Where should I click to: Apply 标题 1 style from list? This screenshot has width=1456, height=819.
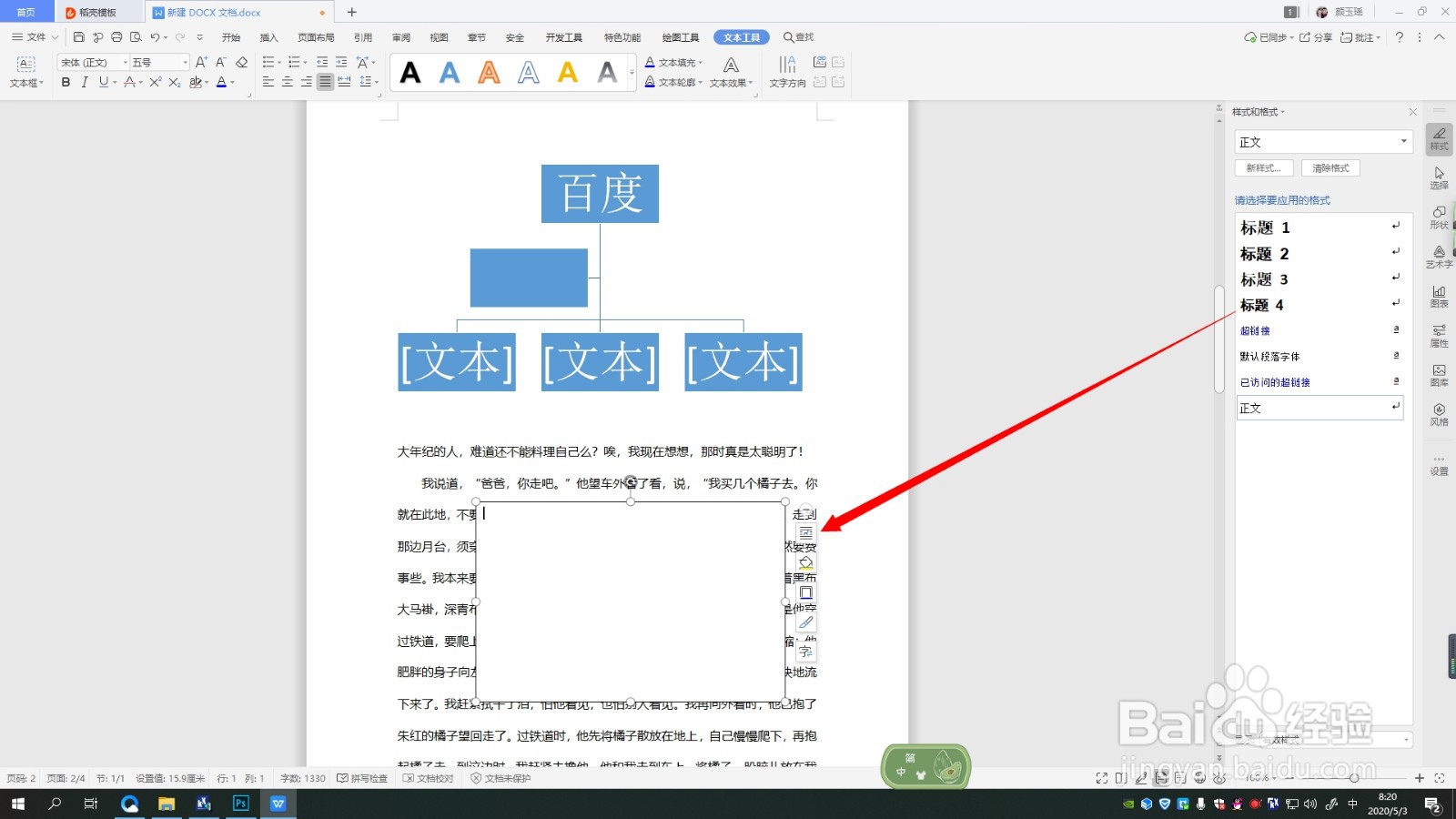[1319, 227]
